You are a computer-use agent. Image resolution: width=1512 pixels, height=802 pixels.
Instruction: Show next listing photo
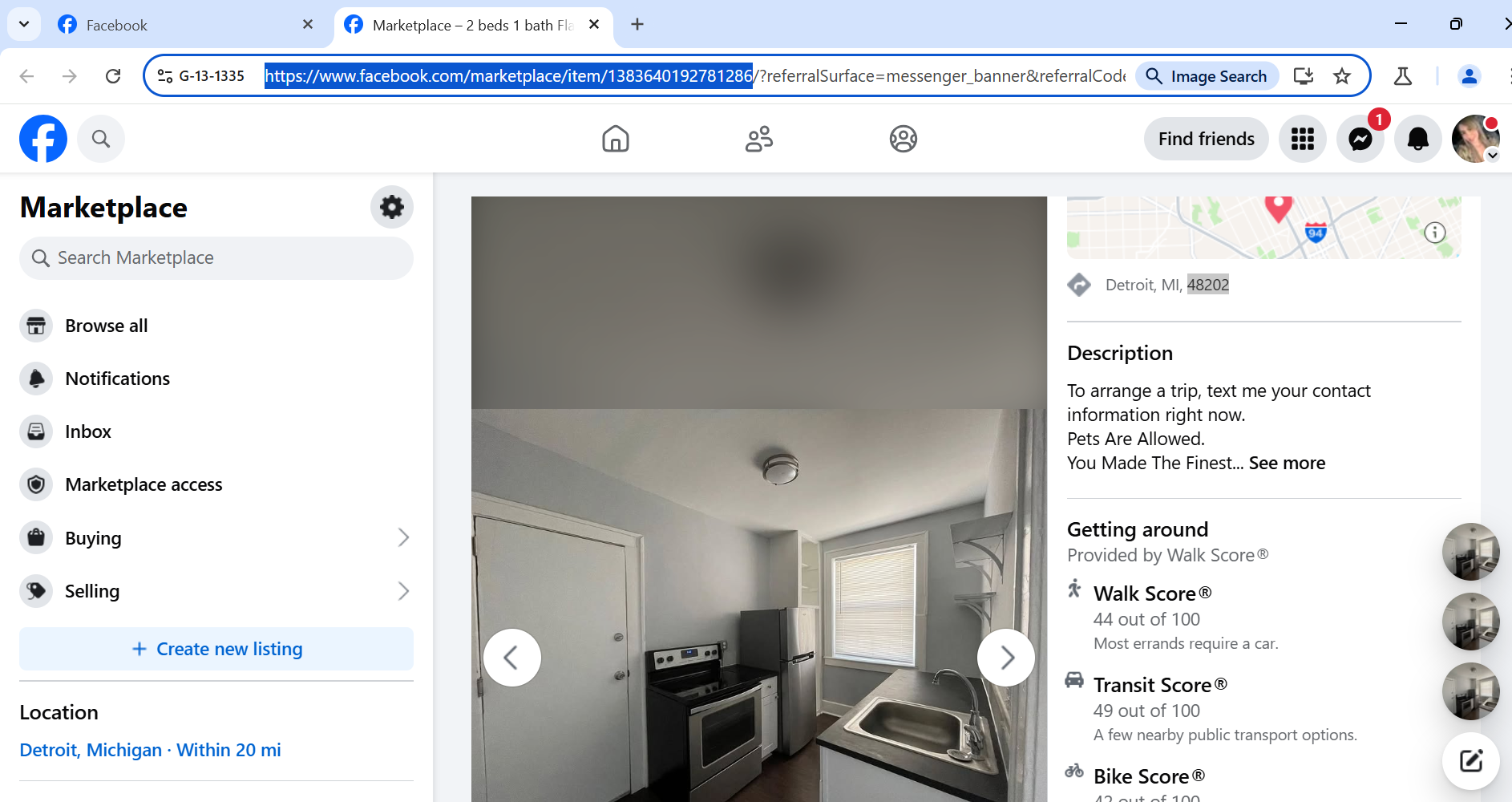(1006, 658)
